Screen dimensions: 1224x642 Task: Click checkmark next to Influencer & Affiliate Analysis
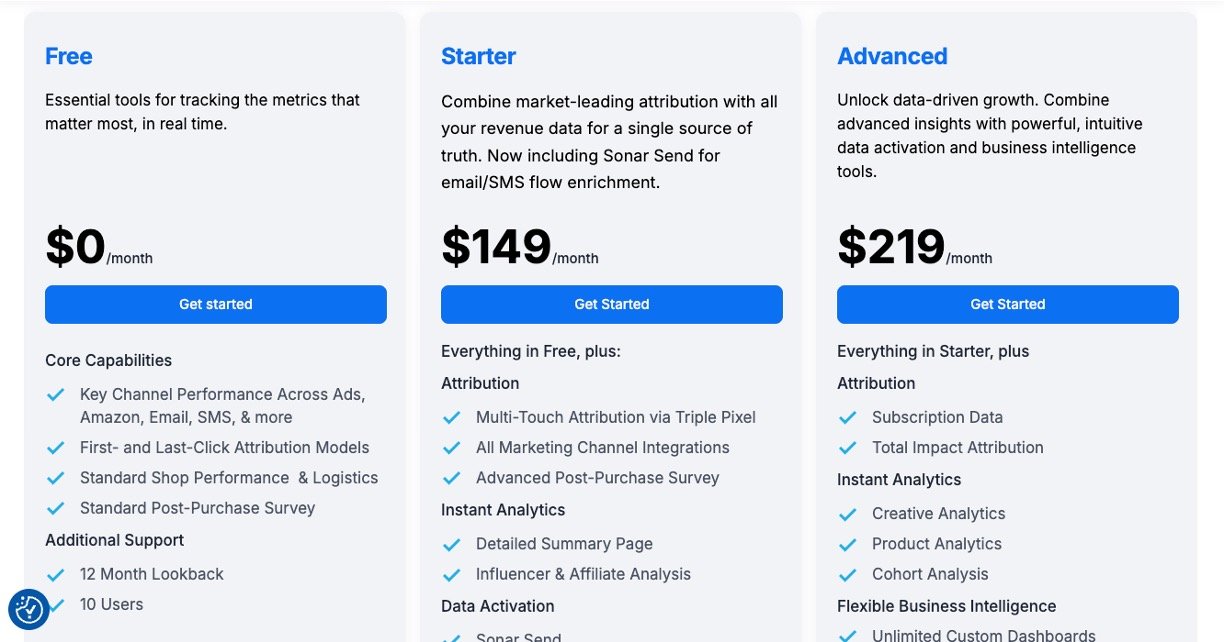point(452,574)
